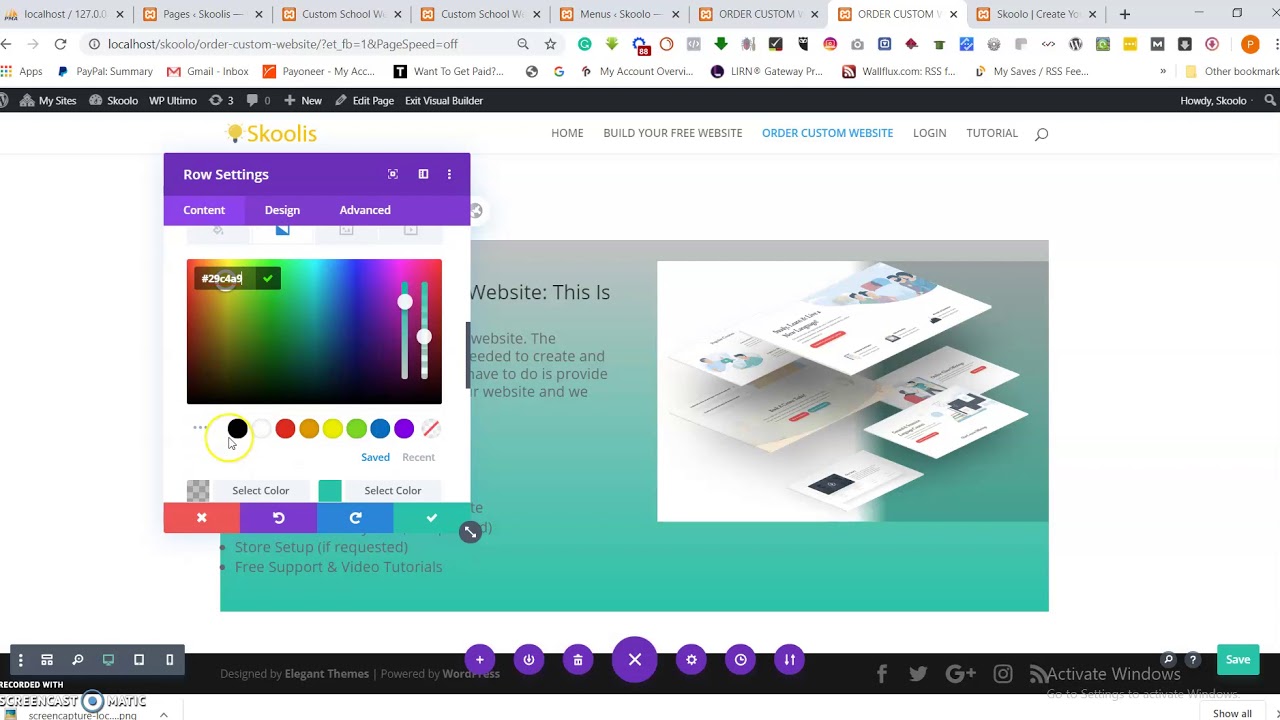1280x720 pixels.
Task: Open LOGIN nav menu link
Action: point(929,133)
